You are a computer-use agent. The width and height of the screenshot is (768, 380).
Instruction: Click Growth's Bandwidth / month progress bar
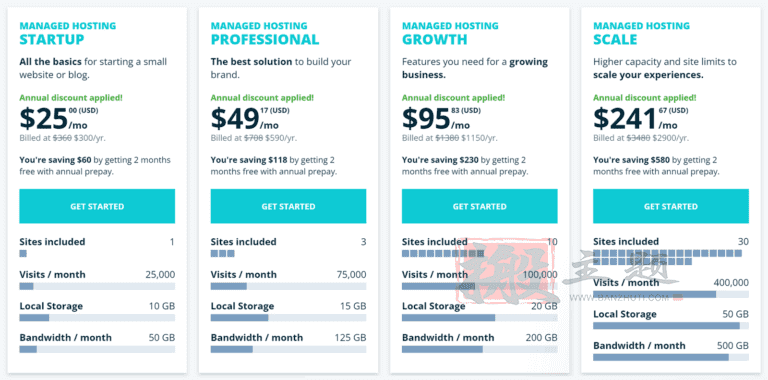tap(480, 349)
